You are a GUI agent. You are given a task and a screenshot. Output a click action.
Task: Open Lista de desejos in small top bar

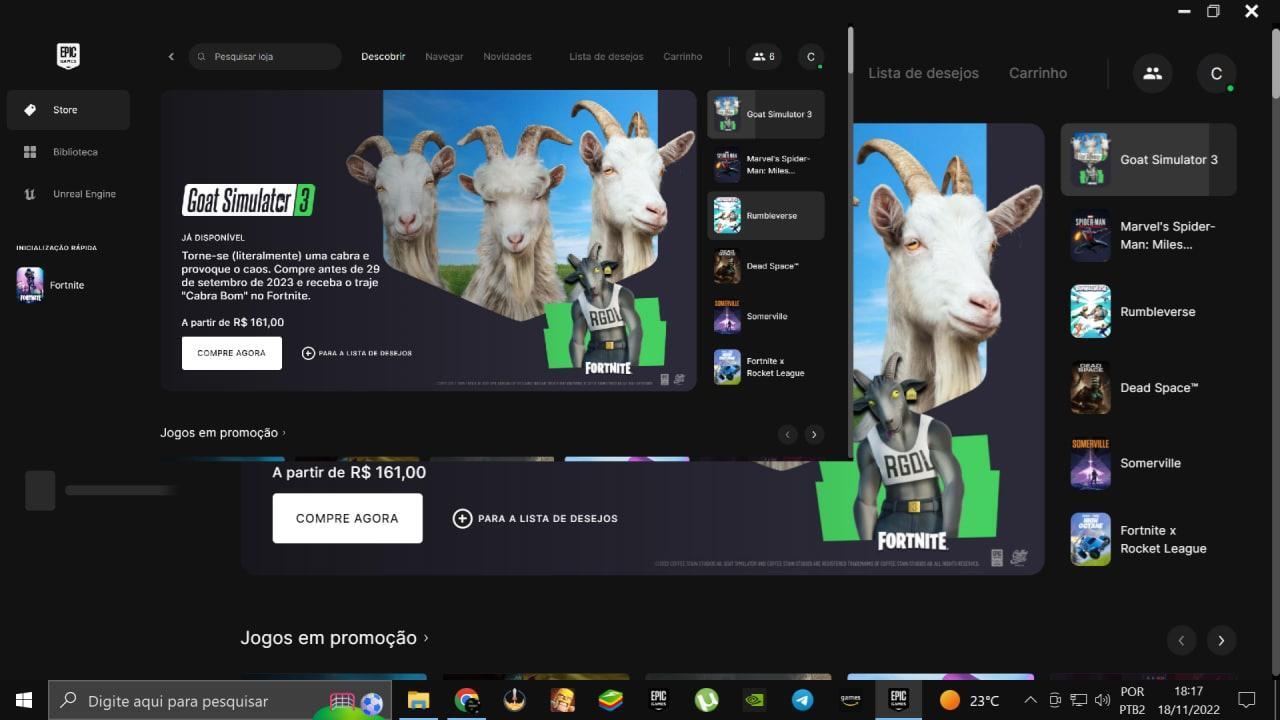[606, 57]
